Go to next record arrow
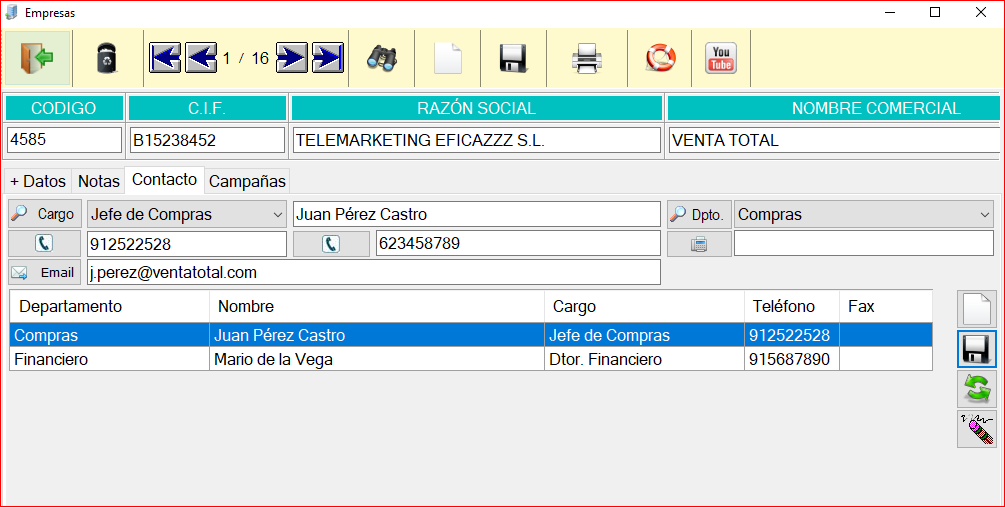 [292, 58]
